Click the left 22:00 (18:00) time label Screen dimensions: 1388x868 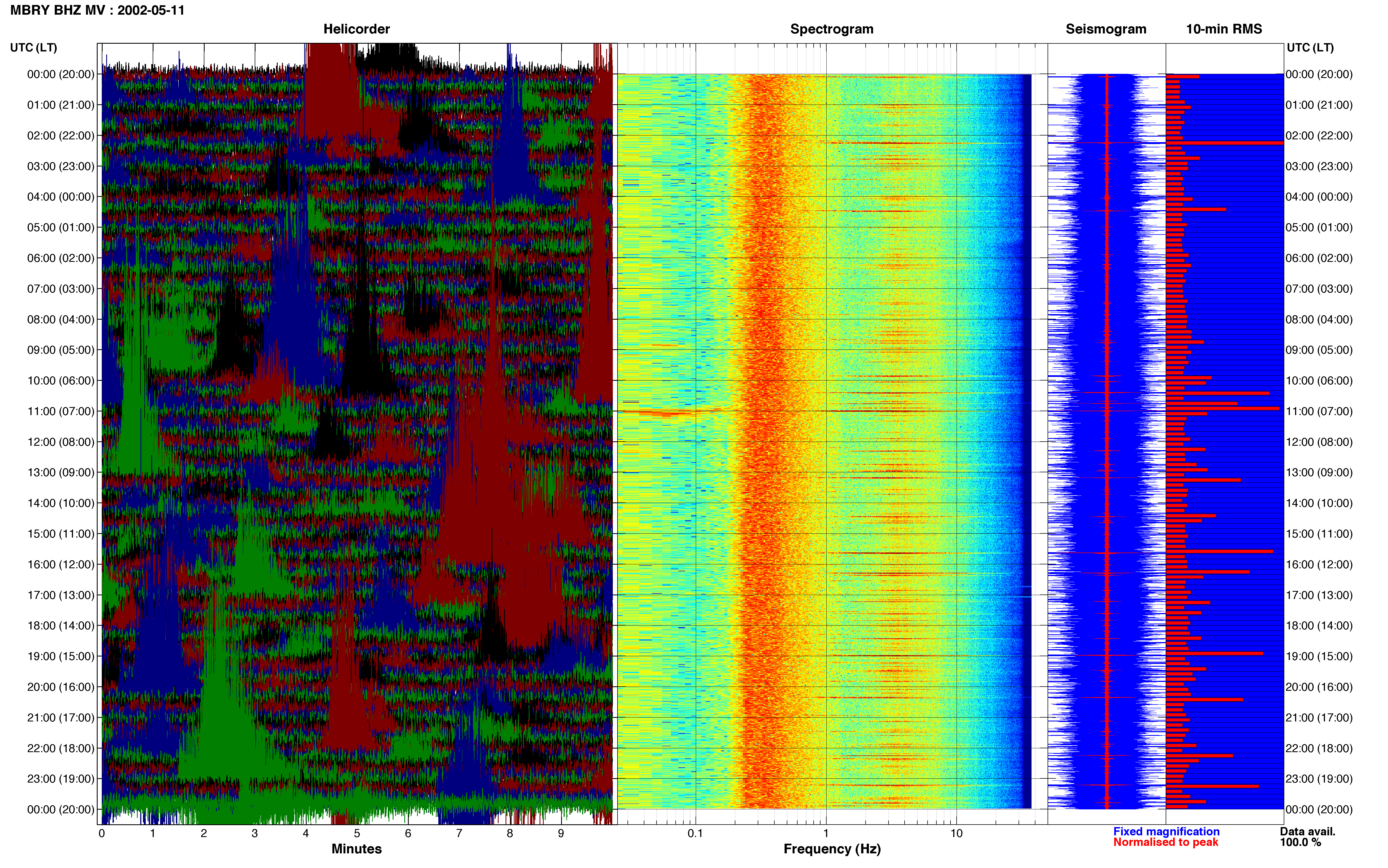click(61, 748)
